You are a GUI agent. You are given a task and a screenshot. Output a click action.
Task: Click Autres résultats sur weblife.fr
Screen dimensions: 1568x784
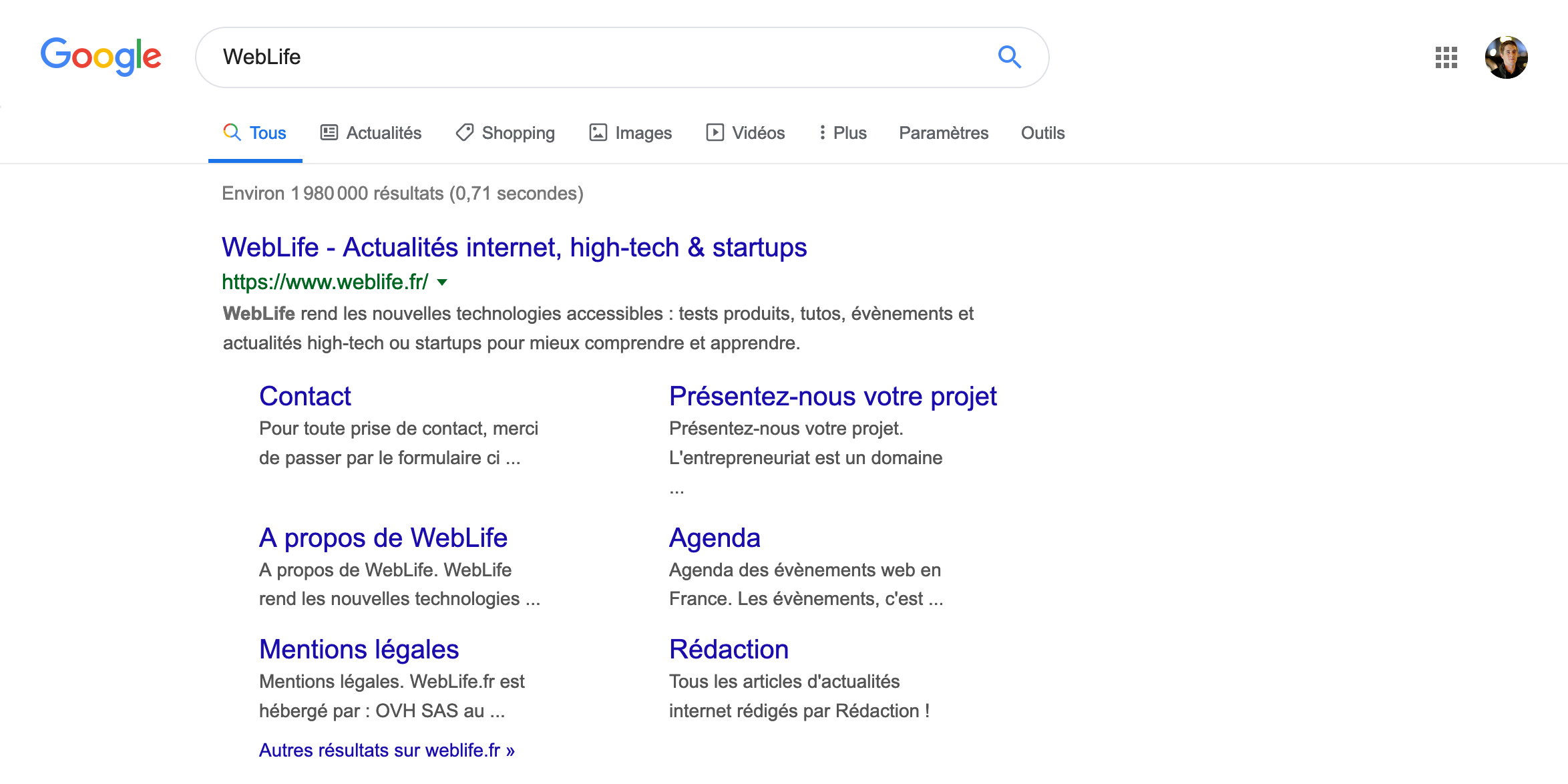387,750
